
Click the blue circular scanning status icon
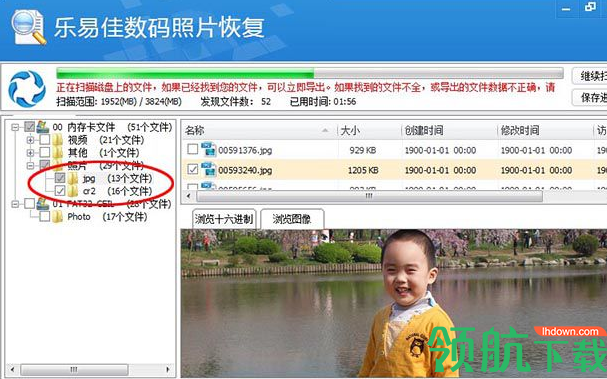pos(26,88)
